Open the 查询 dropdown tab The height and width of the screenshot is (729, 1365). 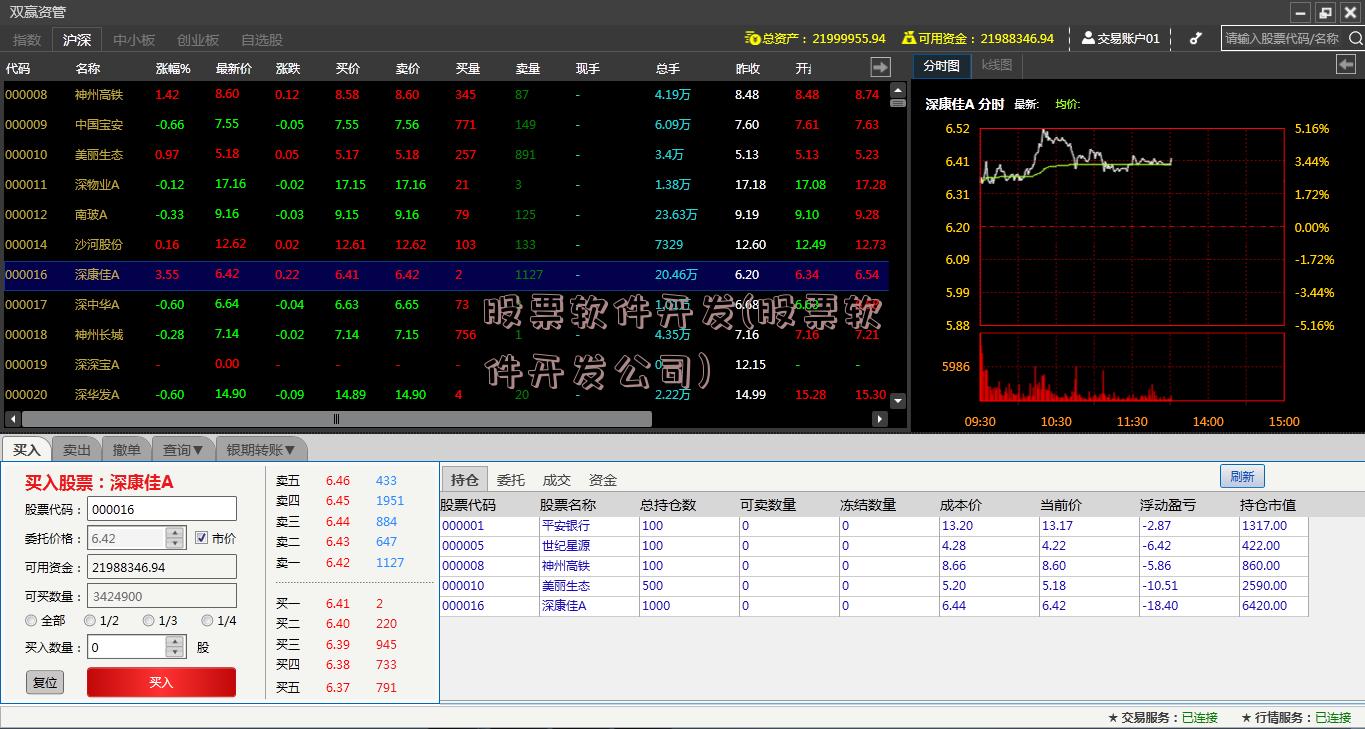(x=183, y=450)
